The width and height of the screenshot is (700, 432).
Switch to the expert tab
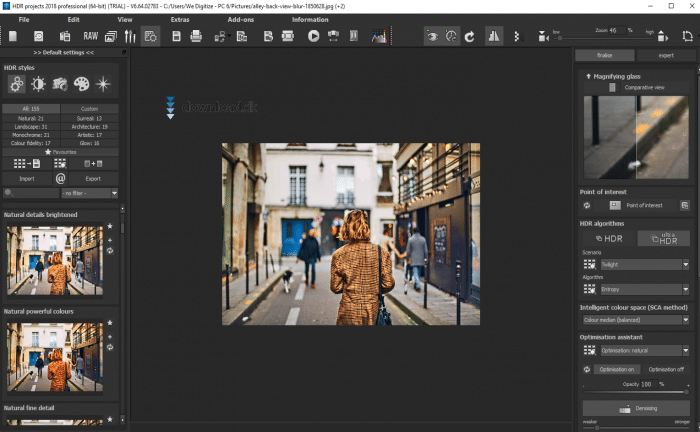pos(666,55)
